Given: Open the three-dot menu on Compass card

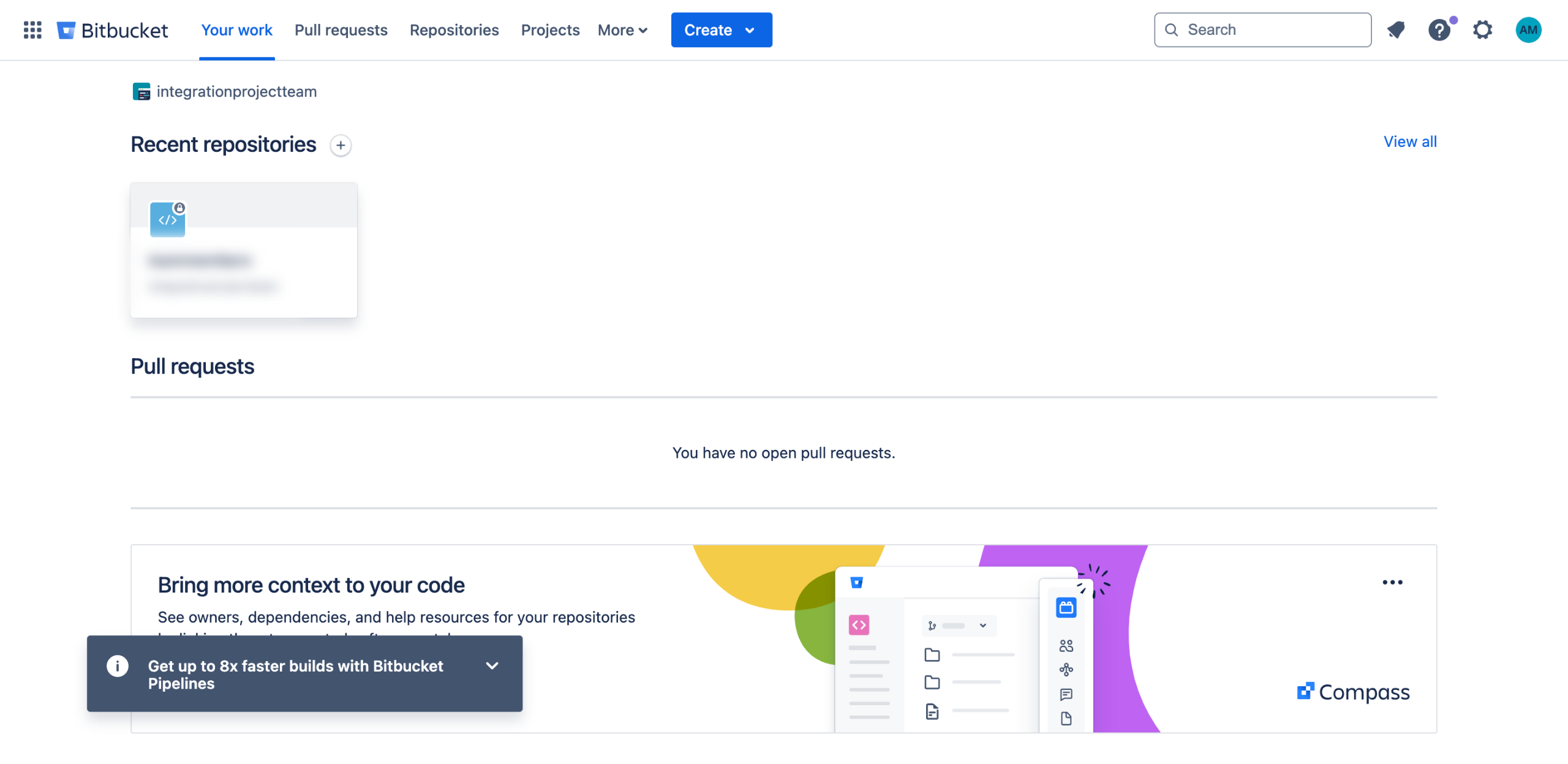Looking at the screenshot, I should 1392,582.
